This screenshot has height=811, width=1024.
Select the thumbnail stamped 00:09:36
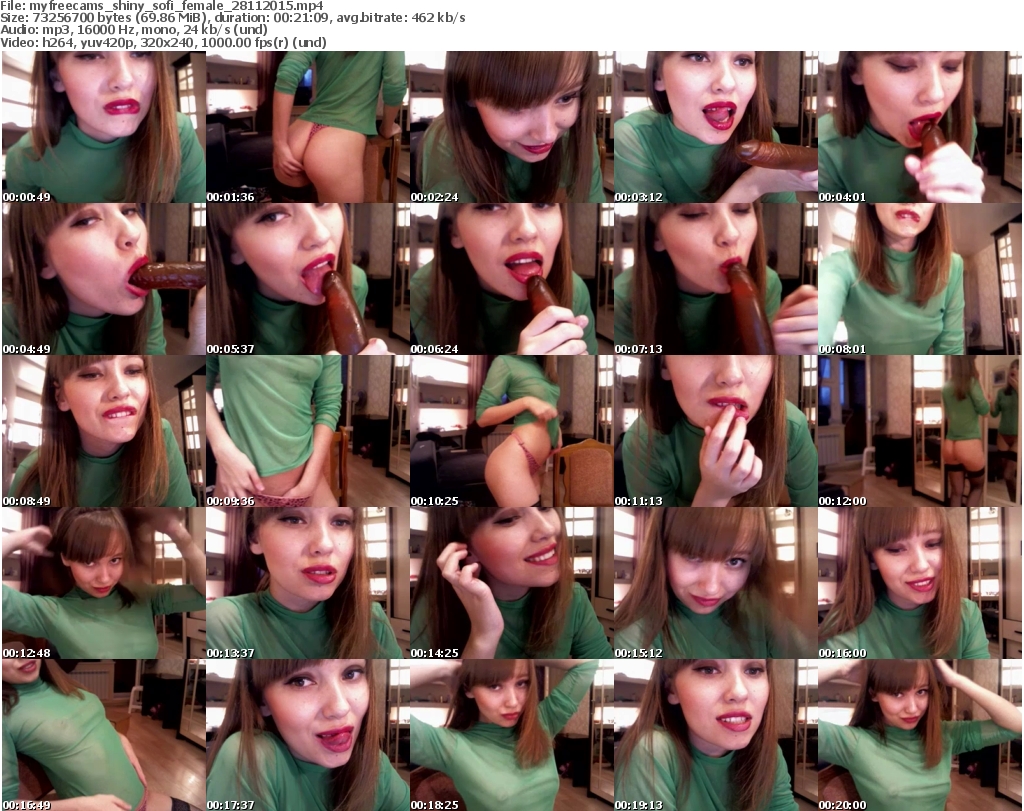pyautogui.click(x=308, y=432)
